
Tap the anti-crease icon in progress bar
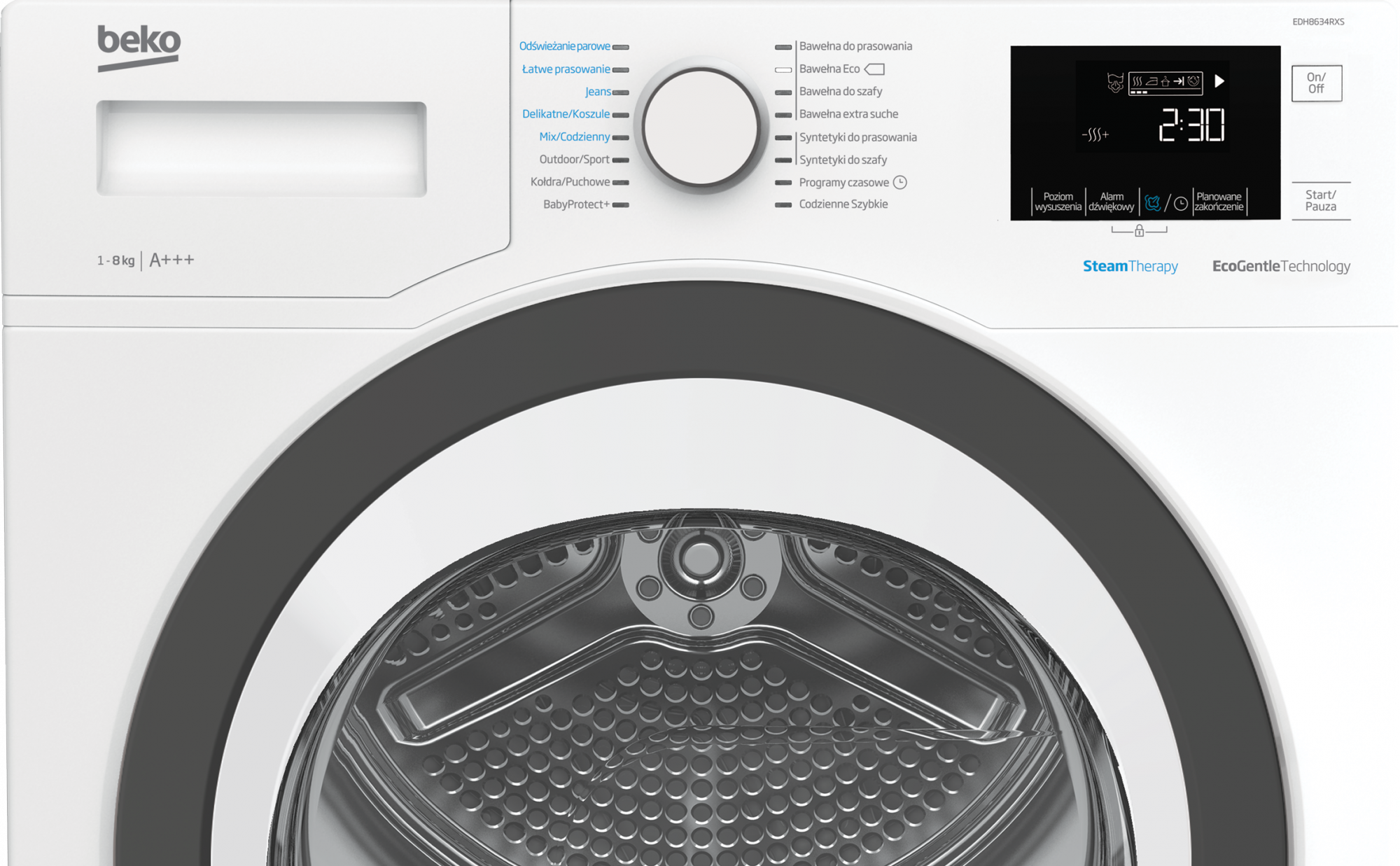coord(1193,81)
